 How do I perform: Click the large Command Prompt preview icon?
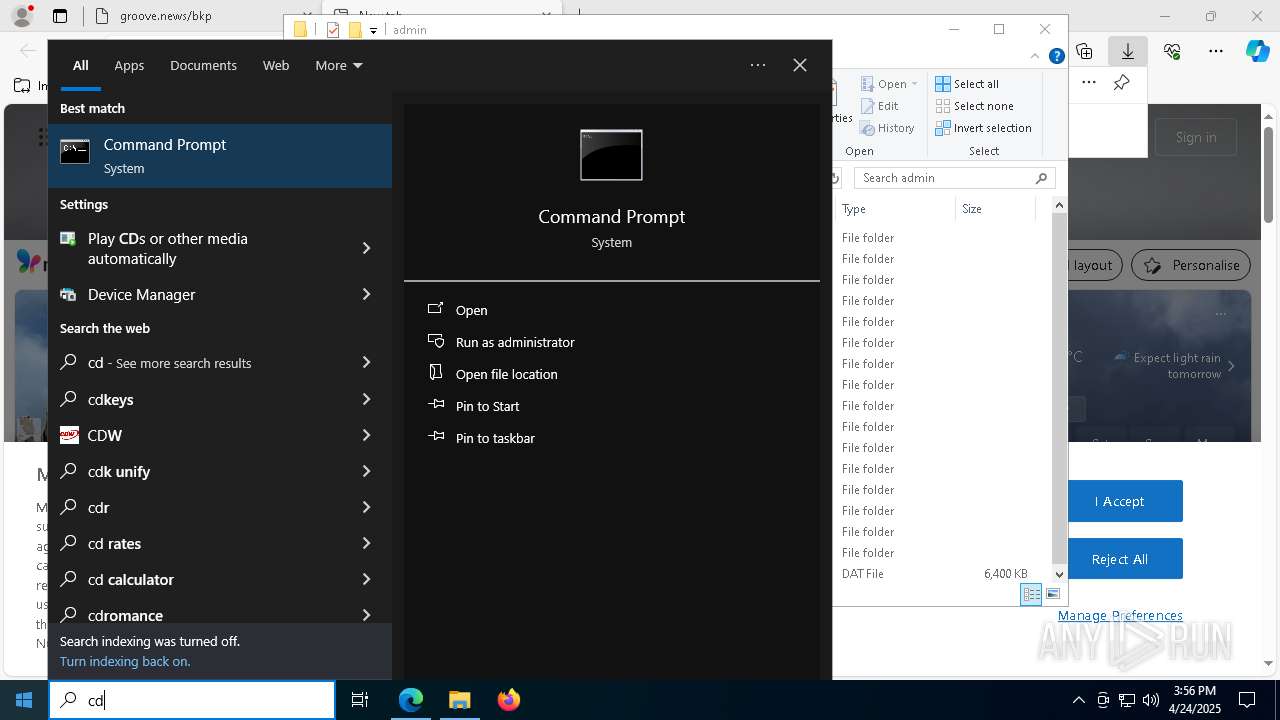611,155
